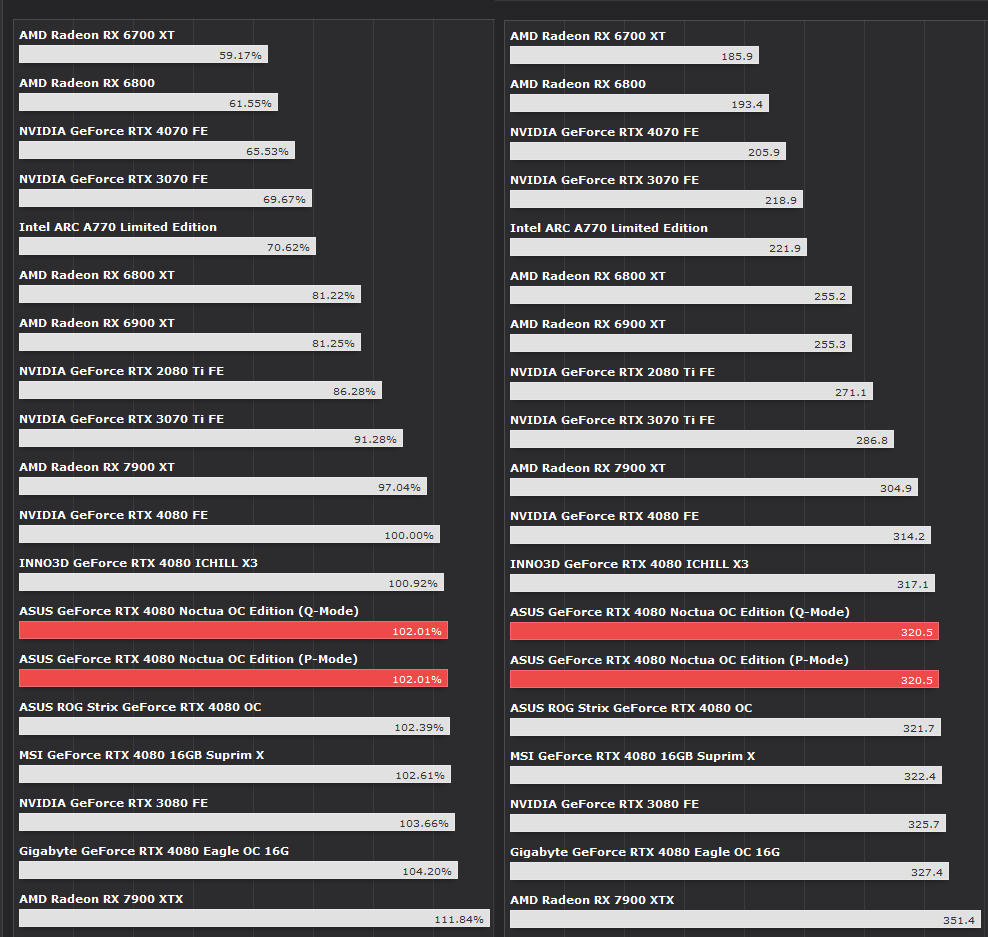
Task: Click NVIDIA GeForce RTX 2080 Ti FE label in left chart
Action: point(122,371)
